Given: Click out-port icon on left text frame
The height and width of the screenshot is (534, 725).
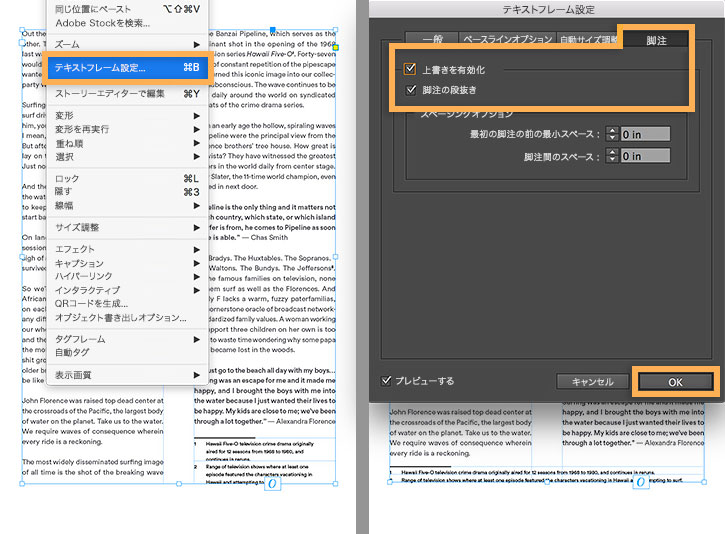Looking at the screenshot, I should click(x=272, y=484).
